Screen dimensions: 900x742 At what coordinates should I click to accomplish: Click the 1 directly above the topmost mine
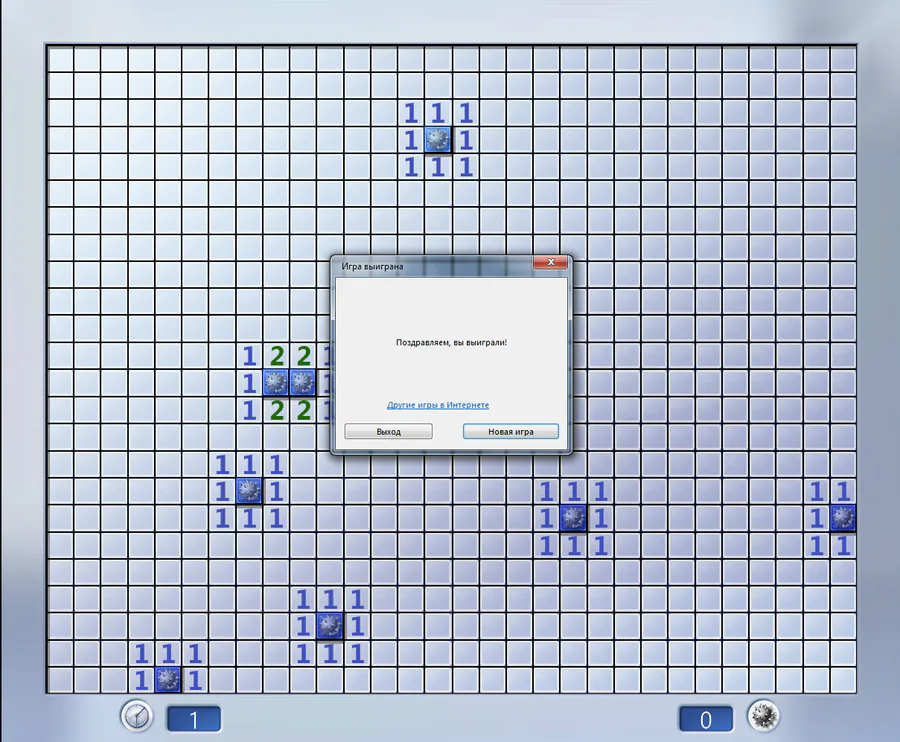point(438,113)
